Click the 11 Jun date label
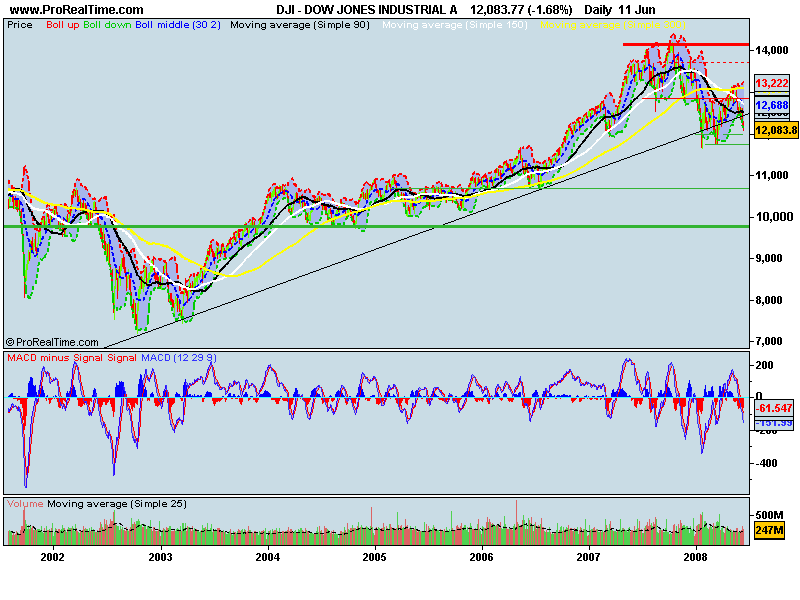The height and width of the screenshot is (600, 800). (x=637, y=10)
